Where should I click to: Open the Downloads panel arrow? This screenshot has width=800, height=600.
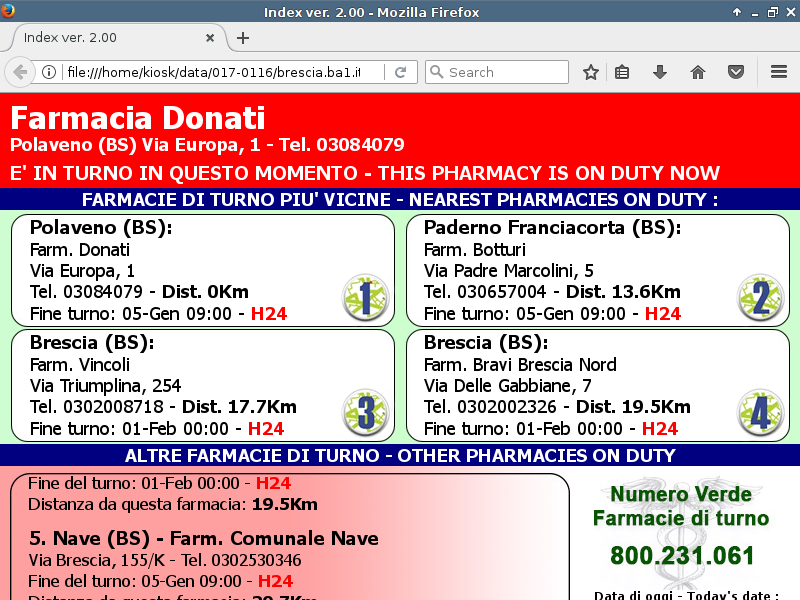pyautogui.click(x=659, y=72)
